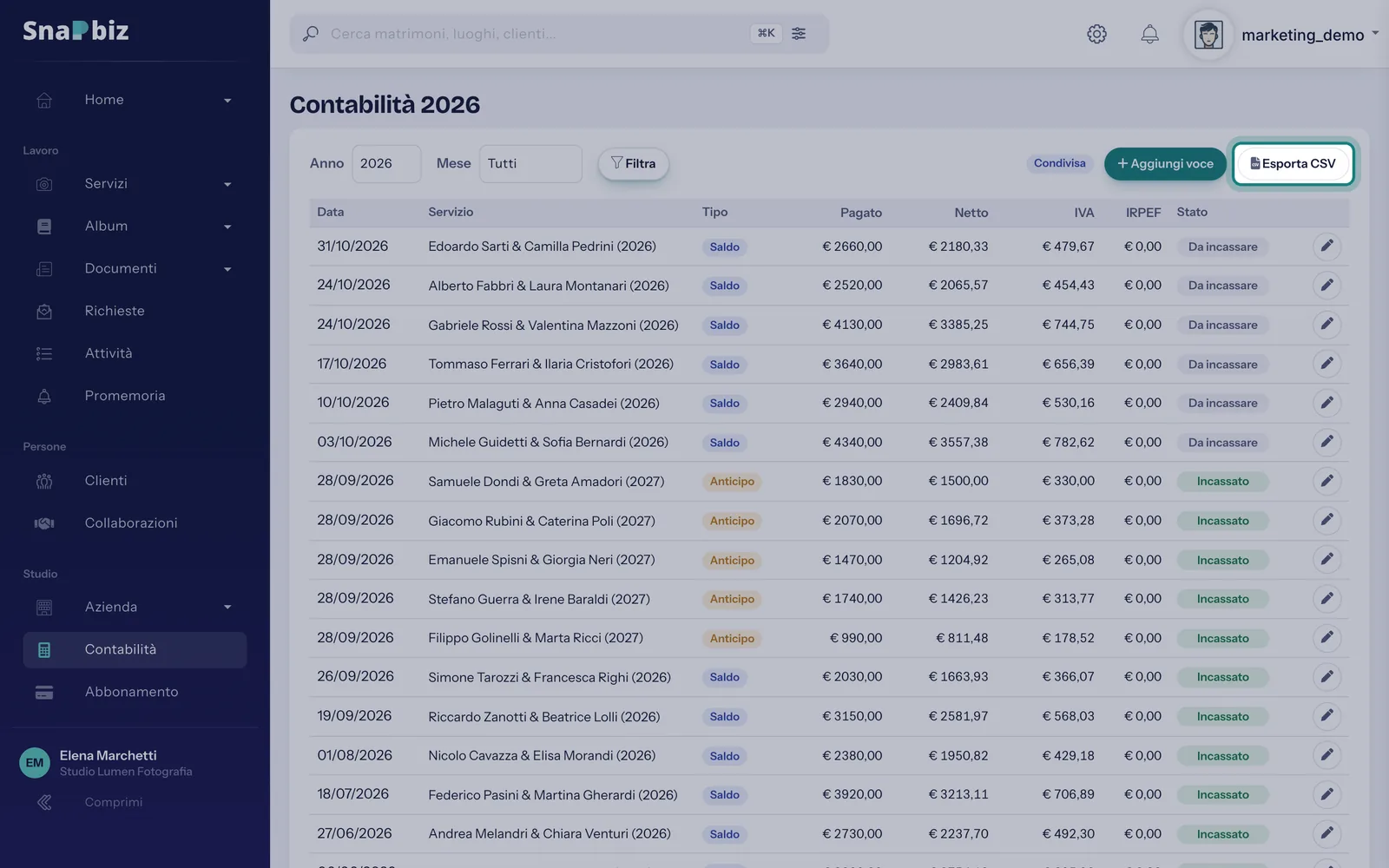Click the magnifier search icon

(310, 34)
